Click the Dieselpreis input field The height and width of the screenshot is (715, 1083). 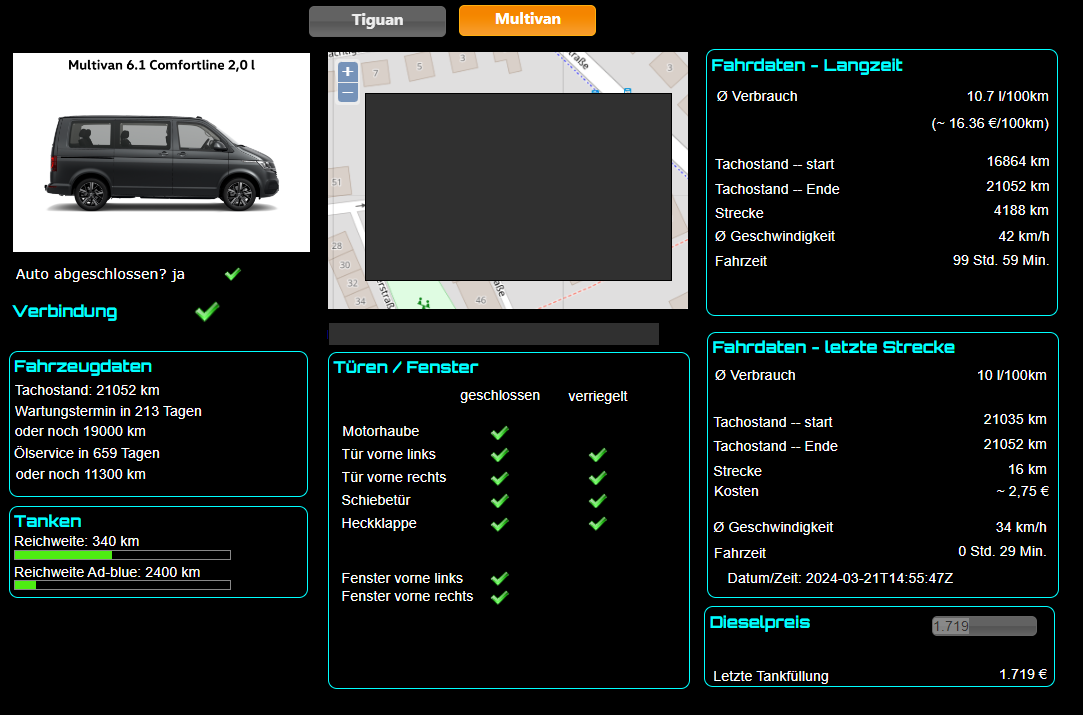[x=984, y=626]
